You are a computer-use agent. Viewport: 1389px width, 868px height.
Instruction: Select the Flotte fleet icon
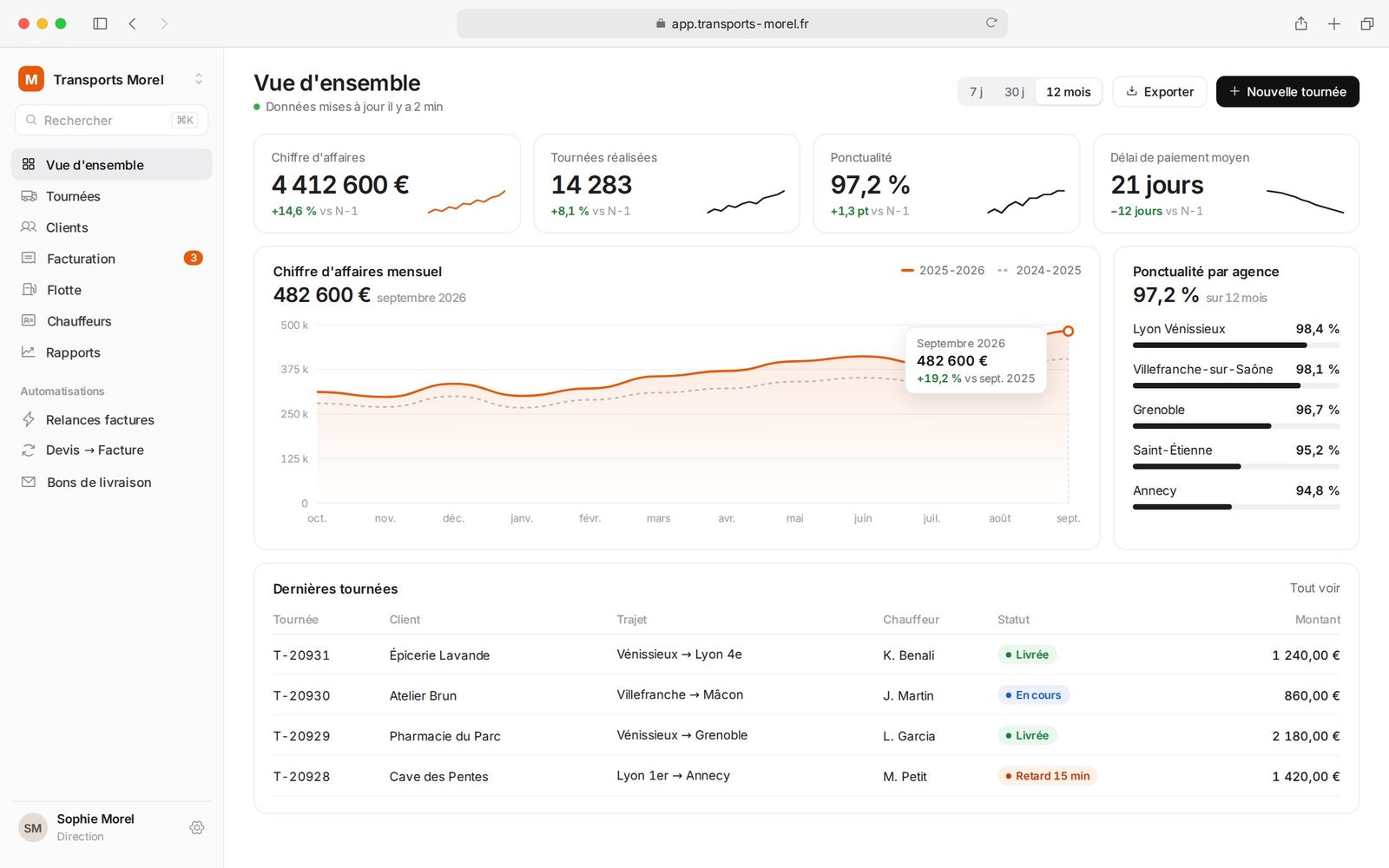(x=29, y=290)
